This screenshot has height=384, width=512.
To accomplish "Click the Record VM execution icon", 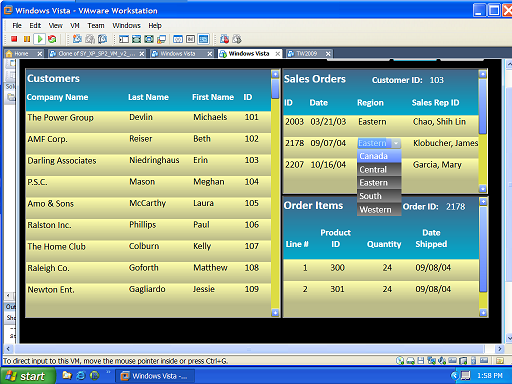I will pos(224,39).
